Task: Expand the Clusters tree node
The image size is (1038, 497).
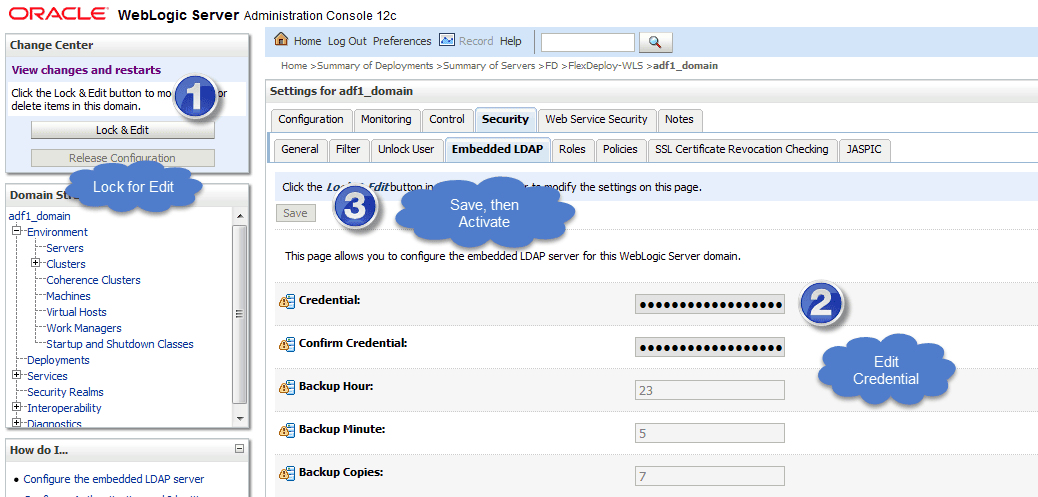Action: point(36,263)
